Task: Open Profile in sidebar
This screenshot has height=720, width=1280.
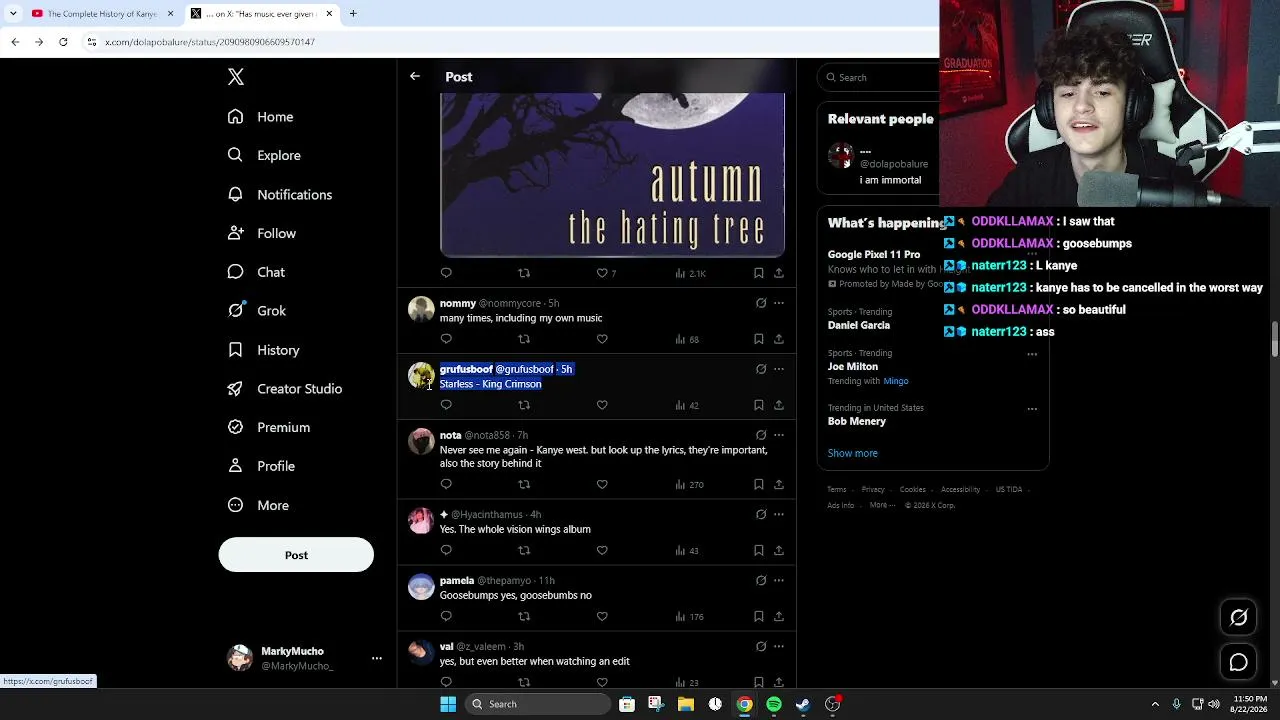Action: 262,466
